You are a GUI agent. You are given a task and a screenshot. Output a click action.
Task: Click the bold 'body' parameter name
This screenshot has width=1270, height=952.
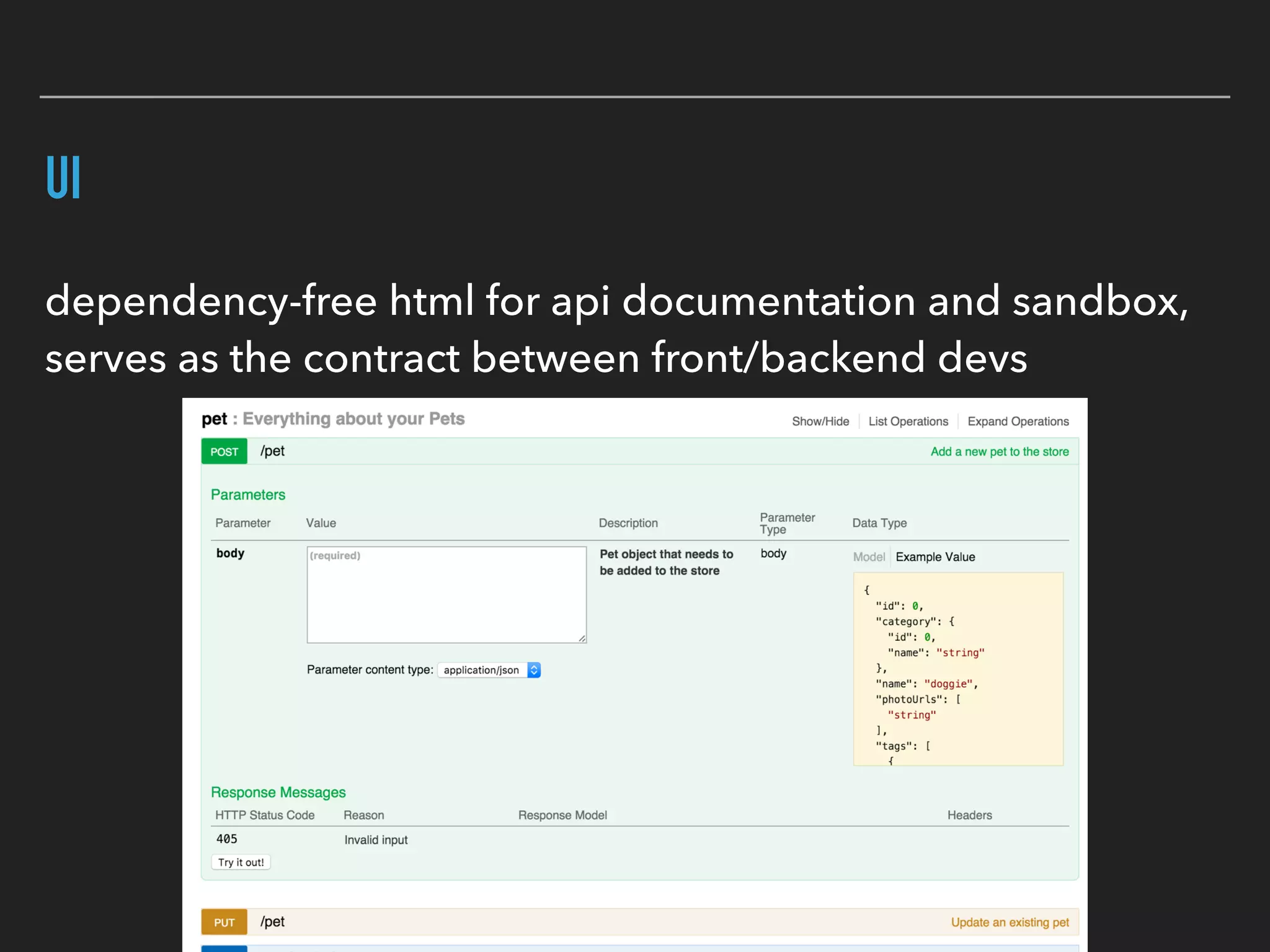[x=230, y=553]
